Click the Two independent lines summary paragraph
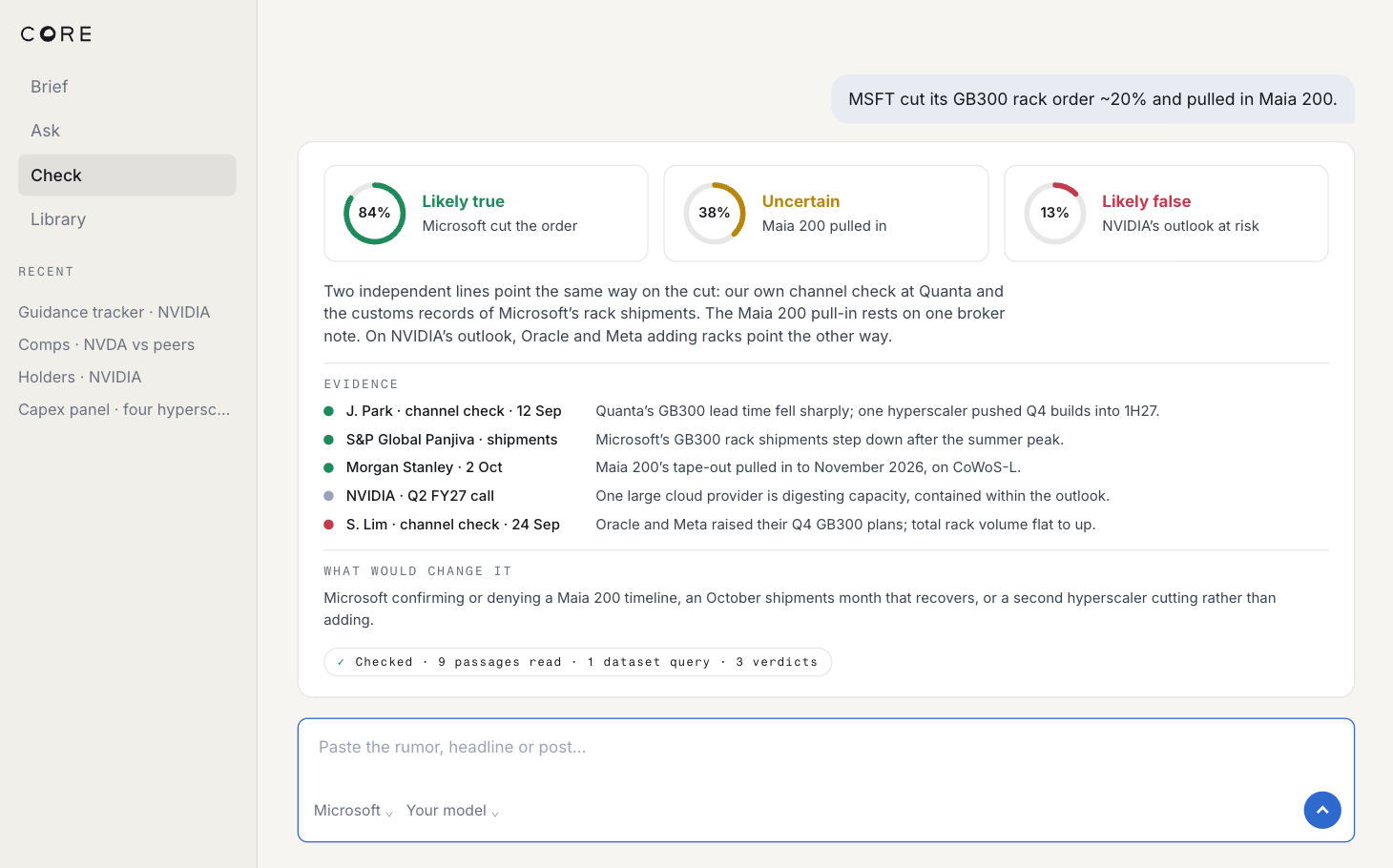 (x=664, y=314)
